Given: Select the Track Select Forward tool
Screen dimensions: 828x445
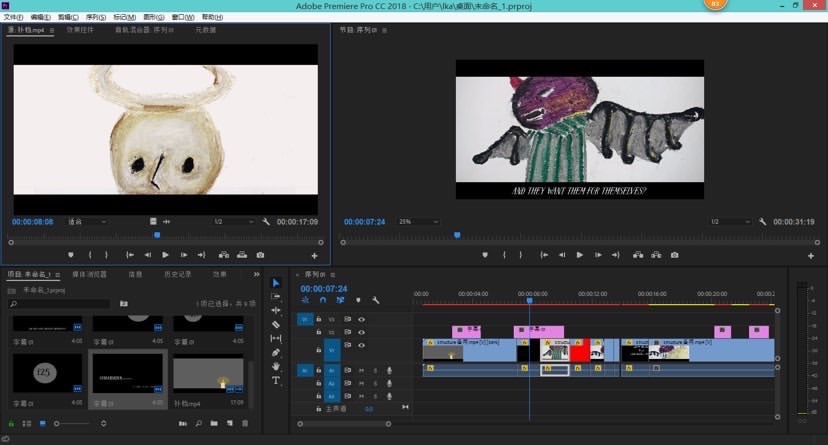Looking at the screenshot, I should coord(276,297).
